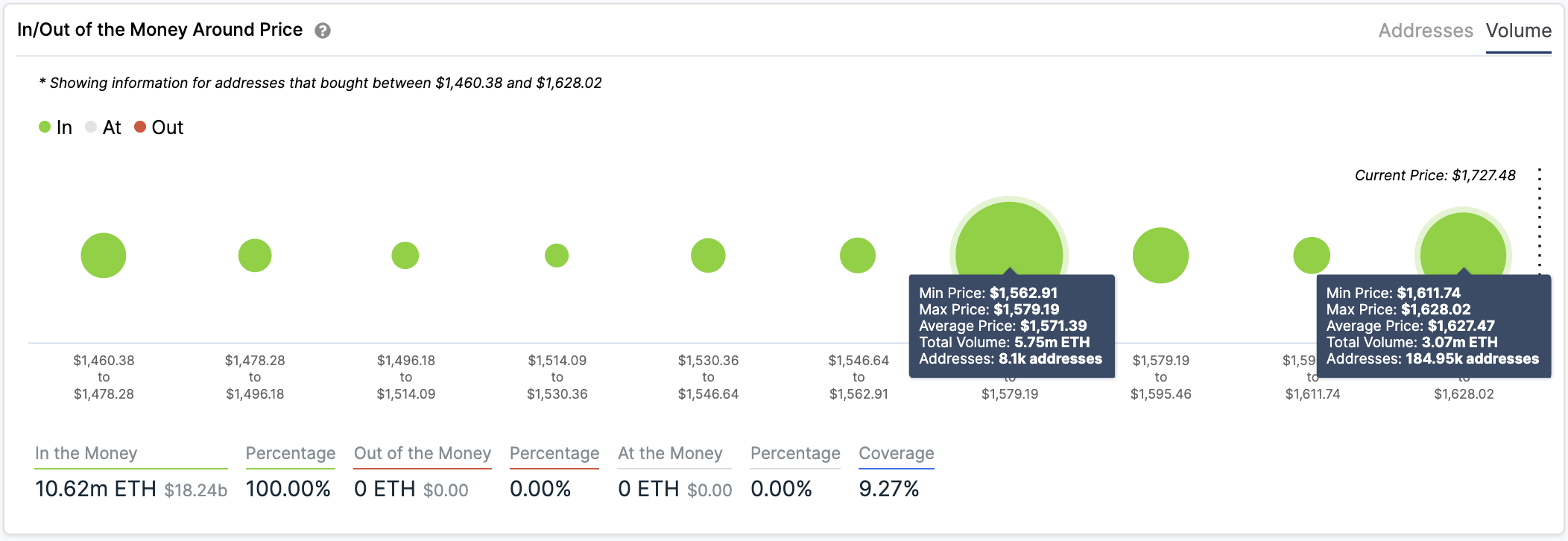The width and height of the screenshot is (1568, 541).
Task: Toggle the In legend filter
Action: click(x=56, y=127)
